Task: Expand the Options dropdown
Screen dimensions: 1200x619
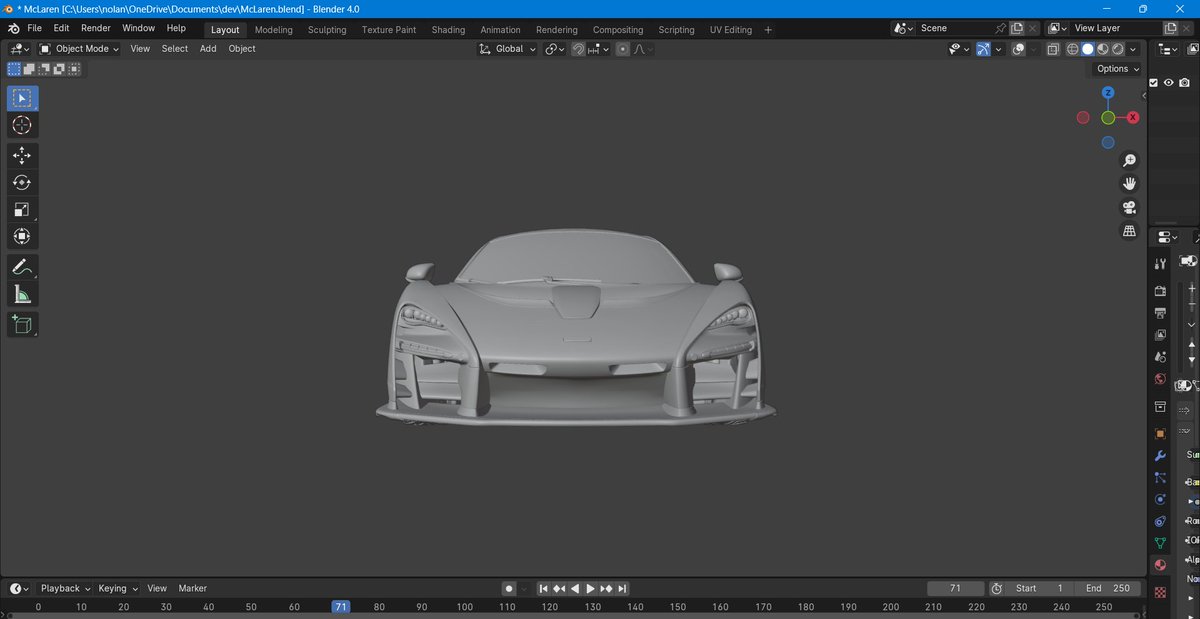Action: [1118, 69]
